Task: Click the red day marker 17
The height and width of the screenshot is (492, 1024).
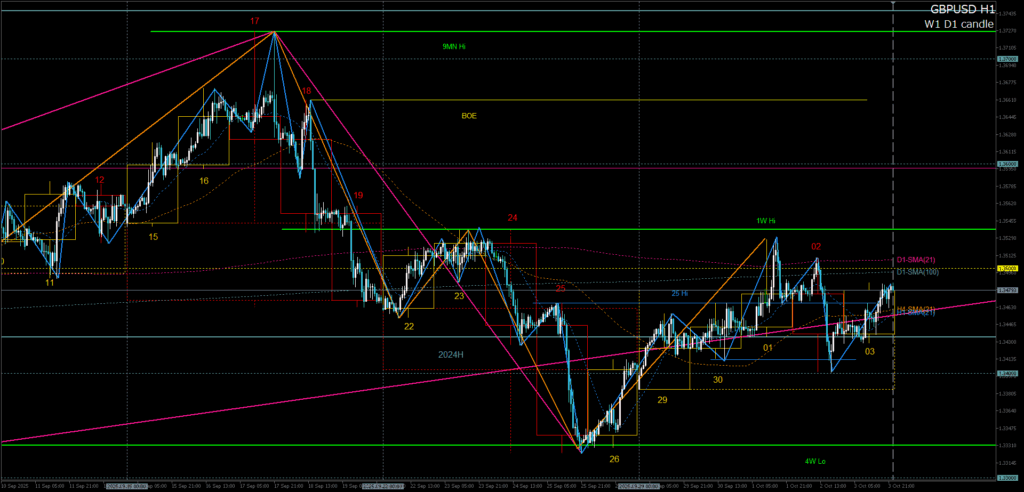Action: tap(256, 20)
